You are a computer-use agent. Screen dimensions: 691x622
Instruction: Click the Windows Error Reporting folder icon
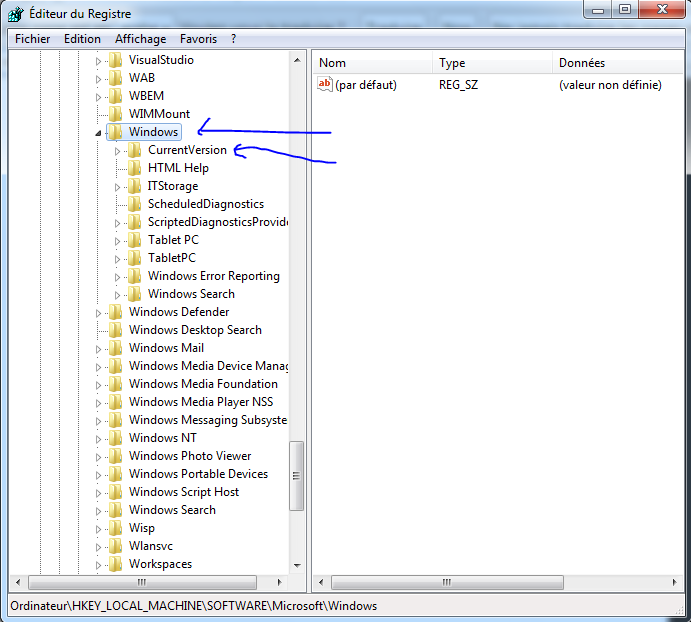pyautogui.click(x=134, y=276)
